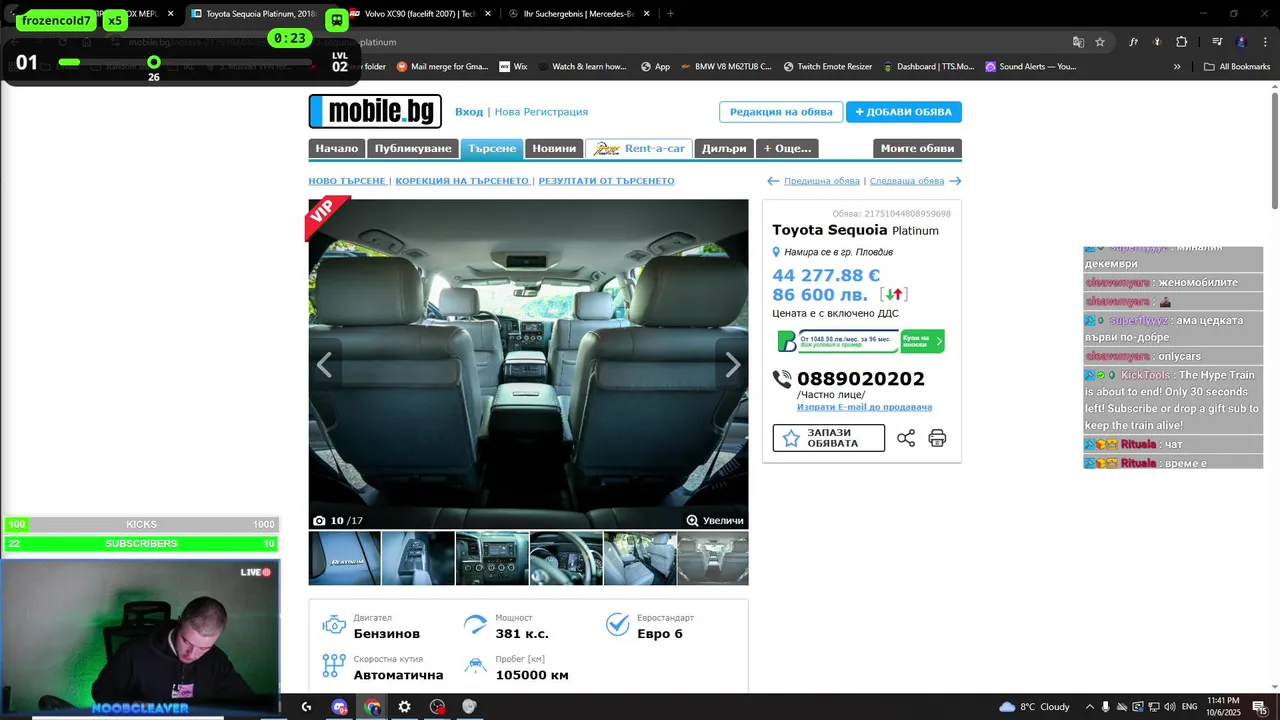Open the App bookmark
This screenshot has height=720, width=1280.
(656, 66)
